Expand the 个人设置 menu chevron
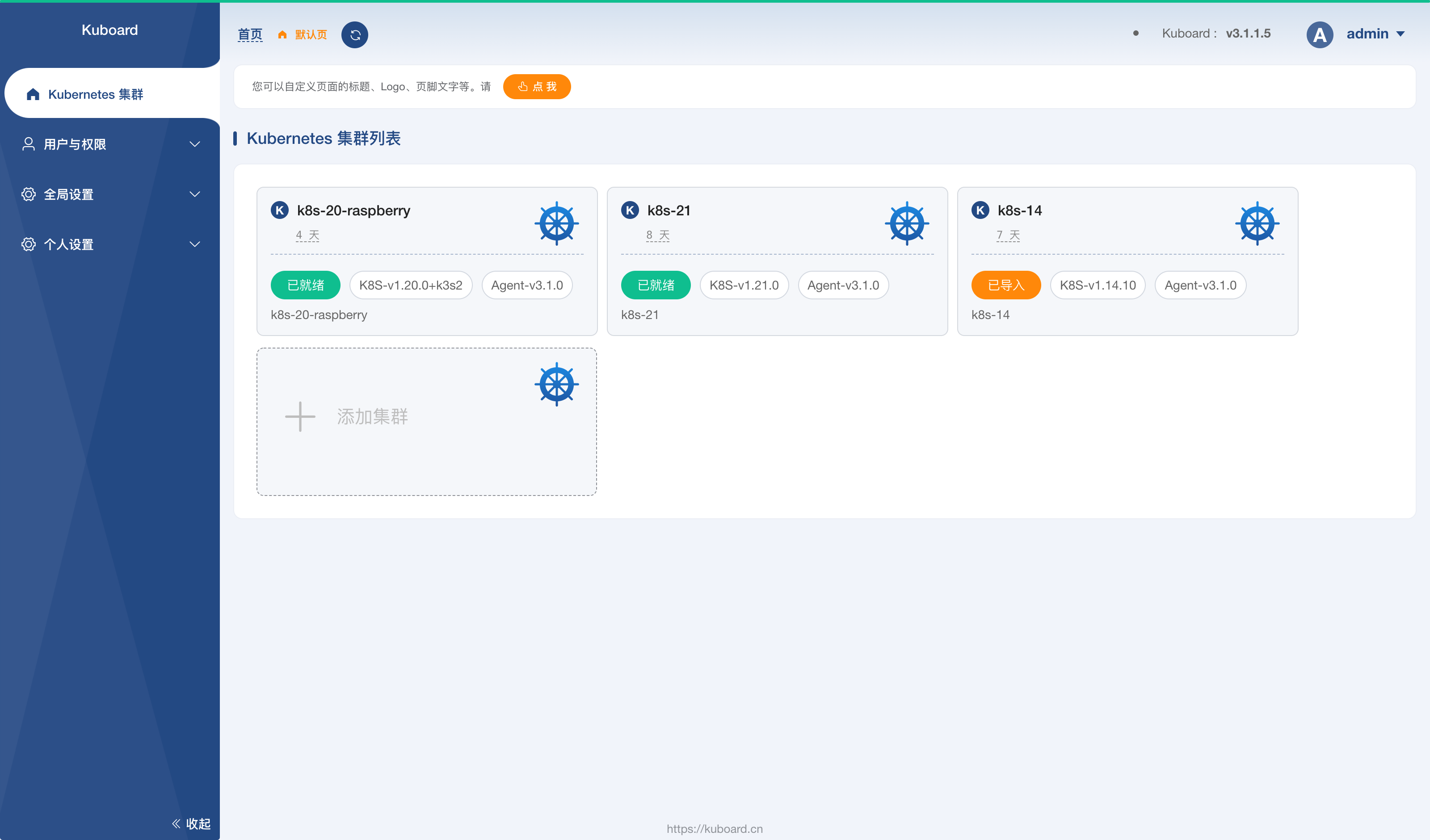The image size is (1430, 840). click(x=195, y=244)
